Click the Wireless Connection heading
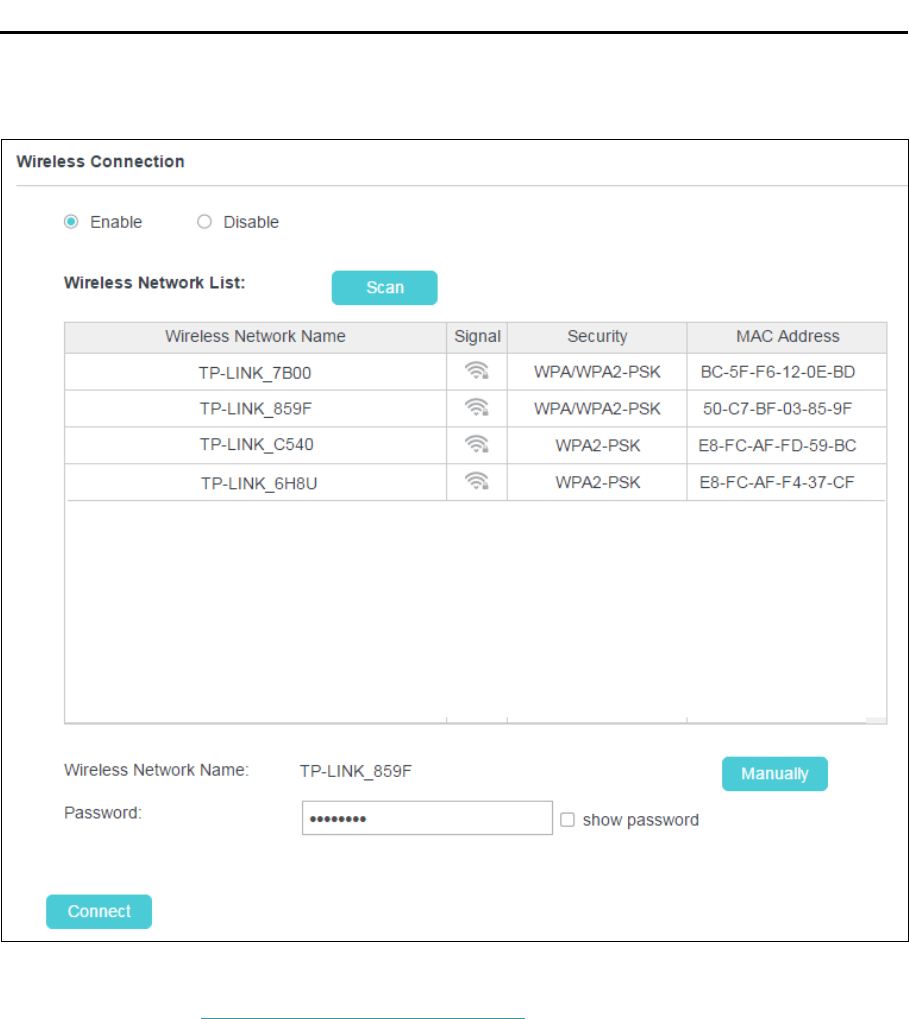This screenshot has width=909, height=1019. click(100, 161)
